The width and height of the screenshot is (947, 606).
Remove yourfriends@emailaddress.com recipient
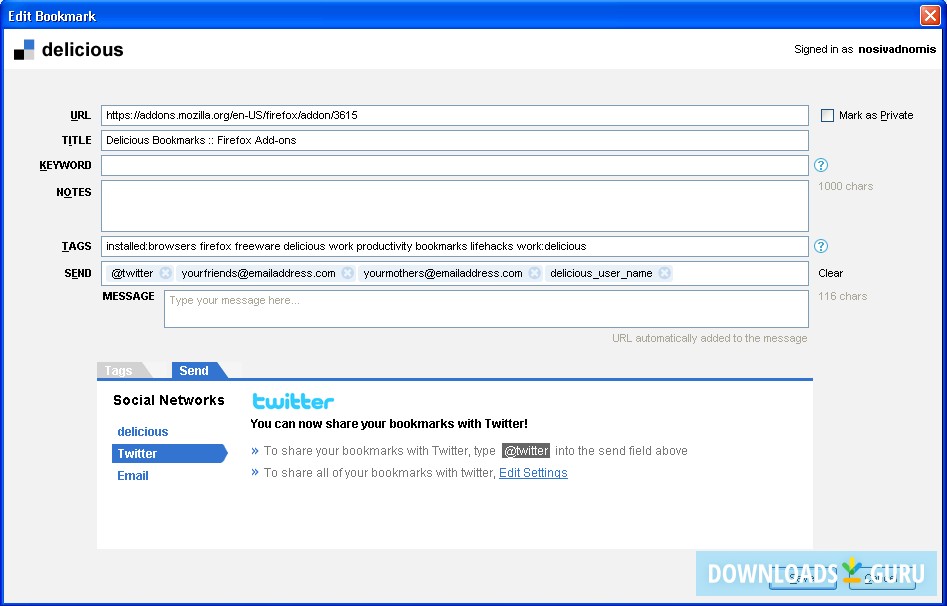[348, 273]
